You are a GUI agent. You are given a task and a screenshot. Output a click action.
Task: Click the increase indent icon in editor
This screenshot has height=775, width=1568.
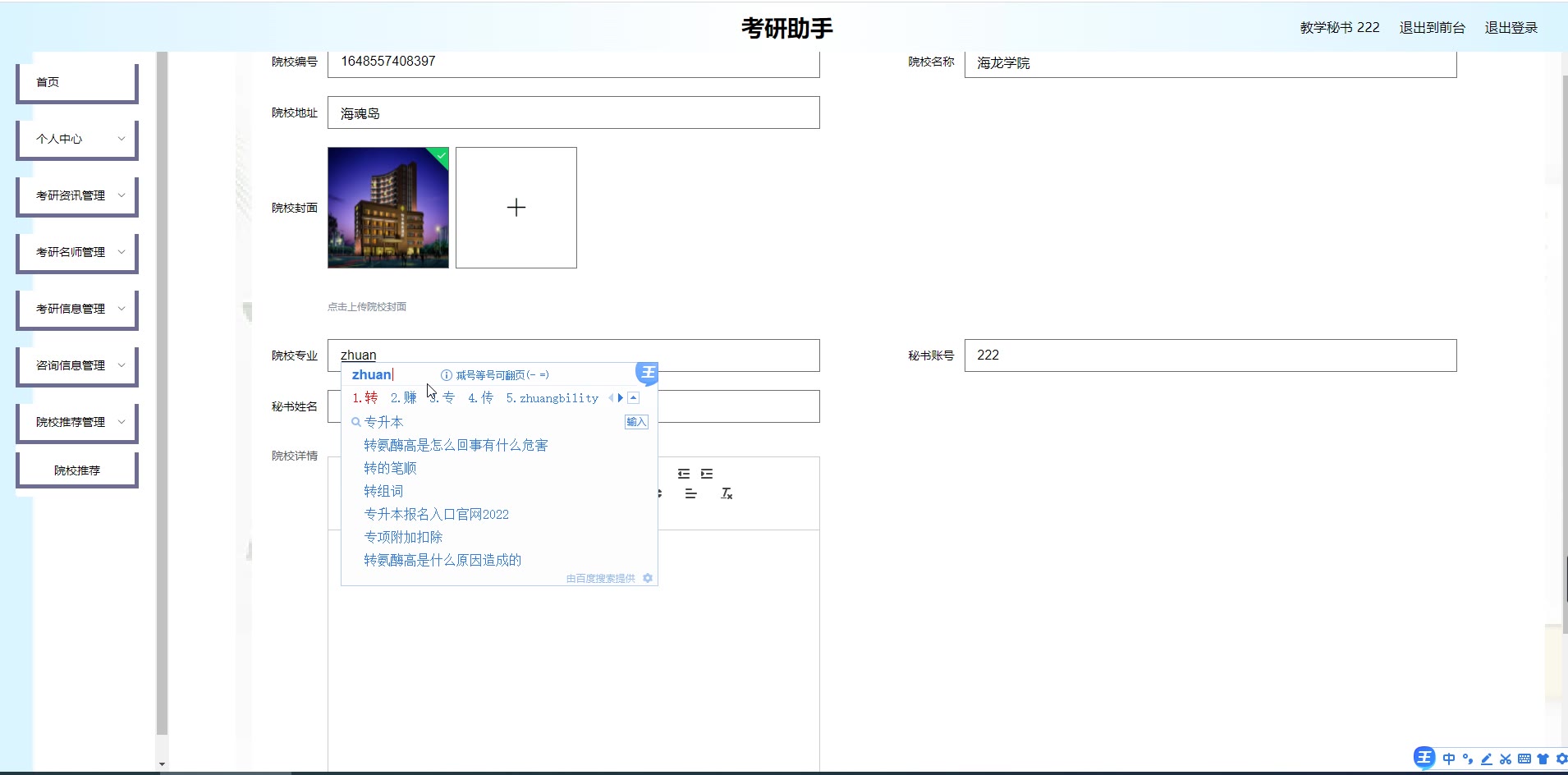tap(707, 474)
